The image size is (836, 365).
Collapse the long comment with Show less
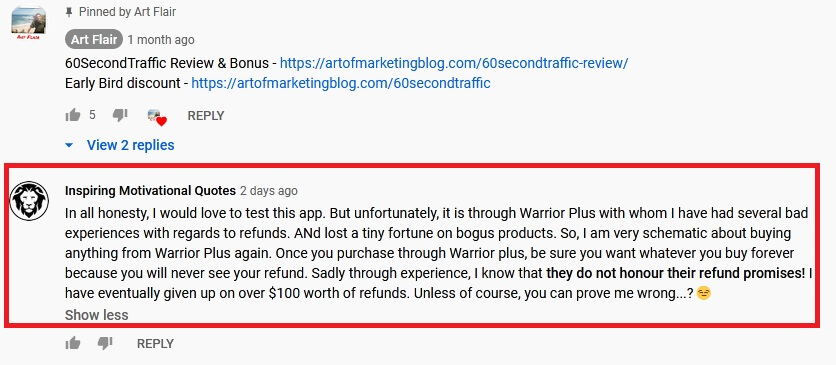click(97, 315)
